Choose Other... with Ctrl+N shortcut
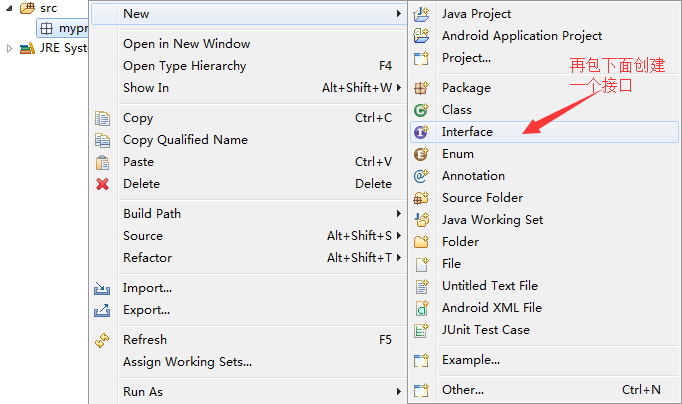The height and width of the screenshot is (404, 682). [x=544, y=390]
